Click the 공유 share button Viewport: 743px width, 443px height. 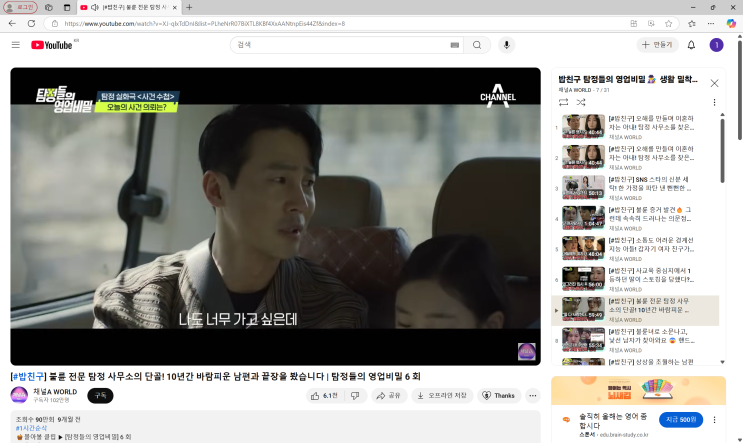(389, 396)
